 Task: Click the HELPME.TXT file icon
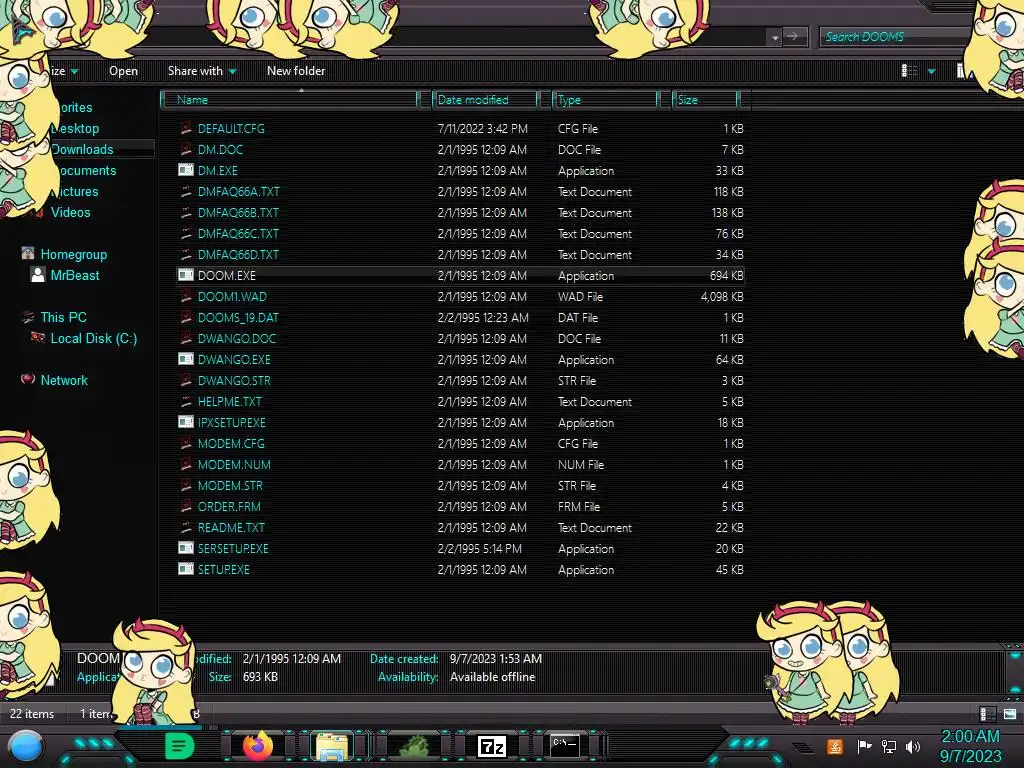tap(185, 401)
